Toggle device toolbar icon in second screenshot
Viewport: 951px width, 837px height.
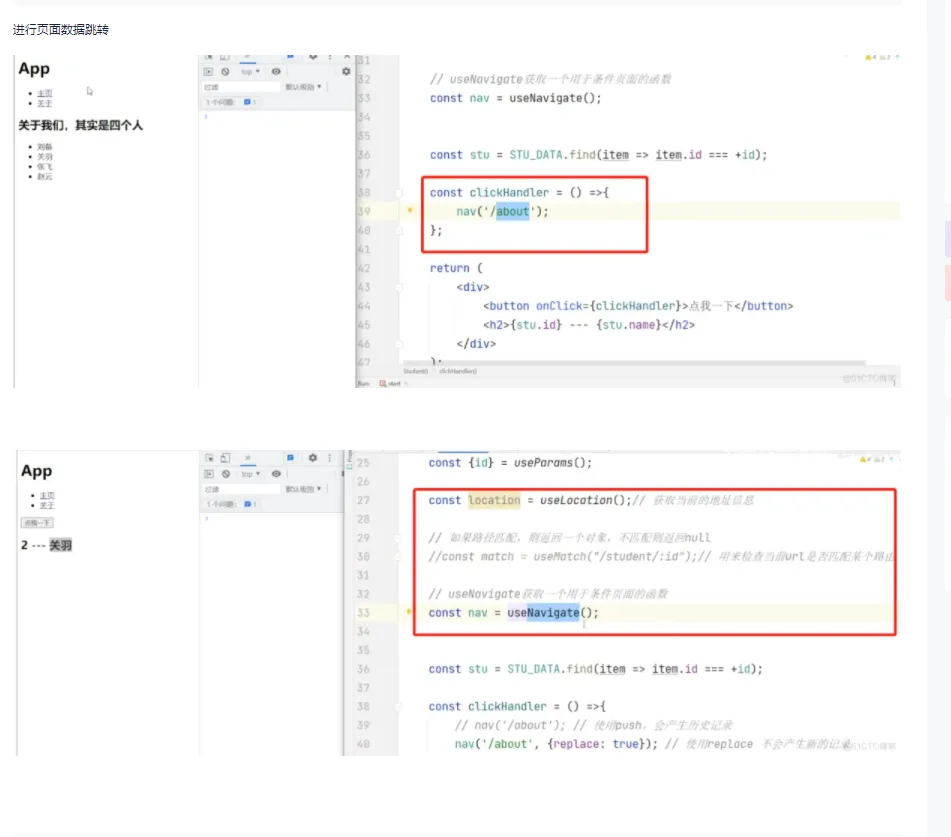pos(226,458)
